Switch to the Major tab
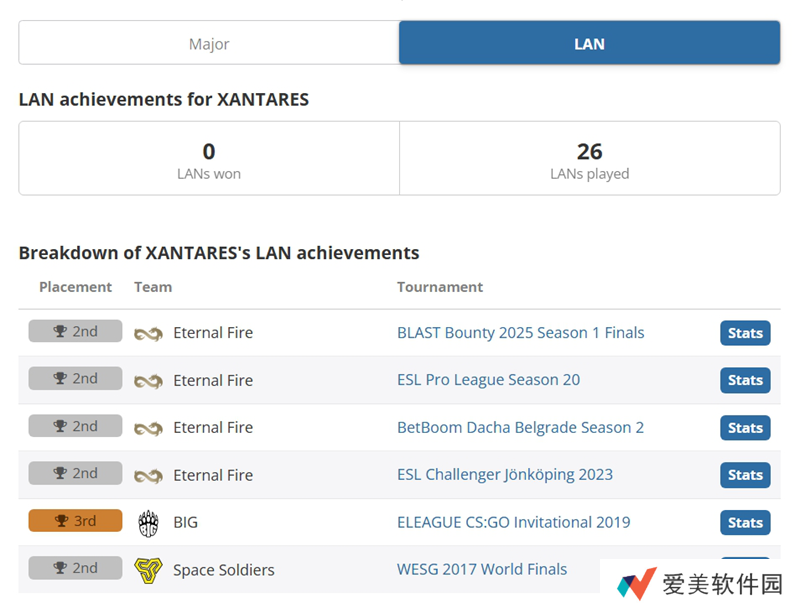 pos(209,44)
